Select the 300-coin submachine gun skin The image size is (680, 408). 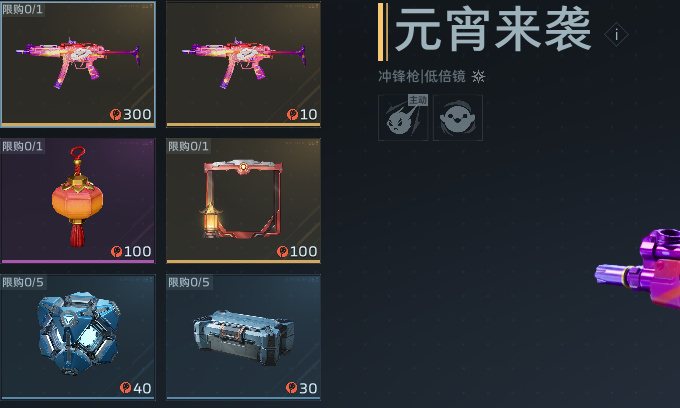(x=78, y=64)
